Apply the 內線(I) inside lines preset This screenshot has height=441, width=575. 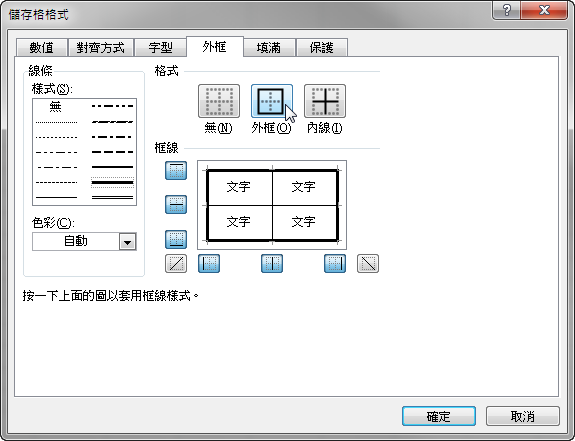325,101
